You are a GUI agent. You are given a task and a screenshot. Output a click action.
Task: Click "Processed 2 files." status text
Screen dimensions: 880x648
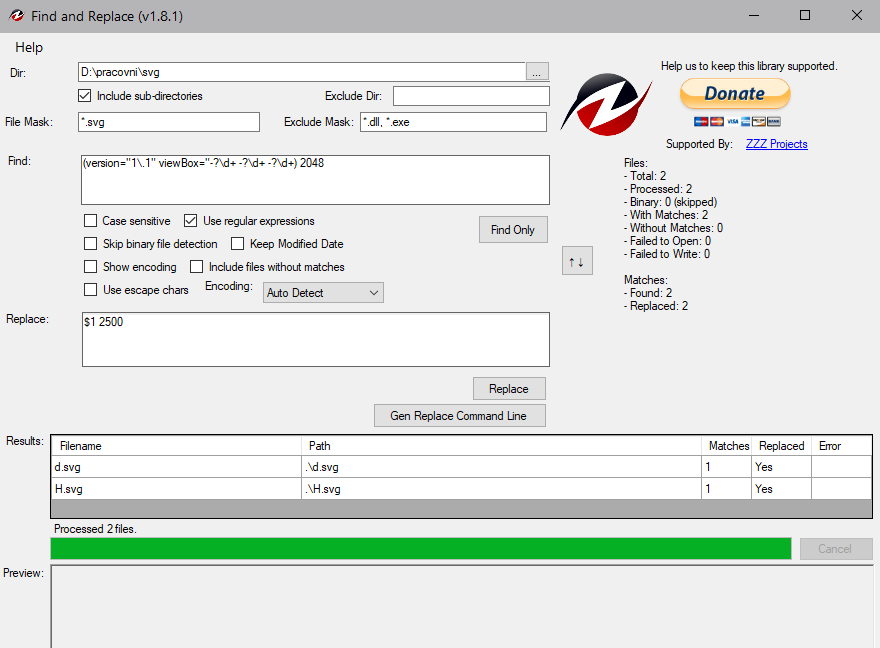(x=95, y=529)
